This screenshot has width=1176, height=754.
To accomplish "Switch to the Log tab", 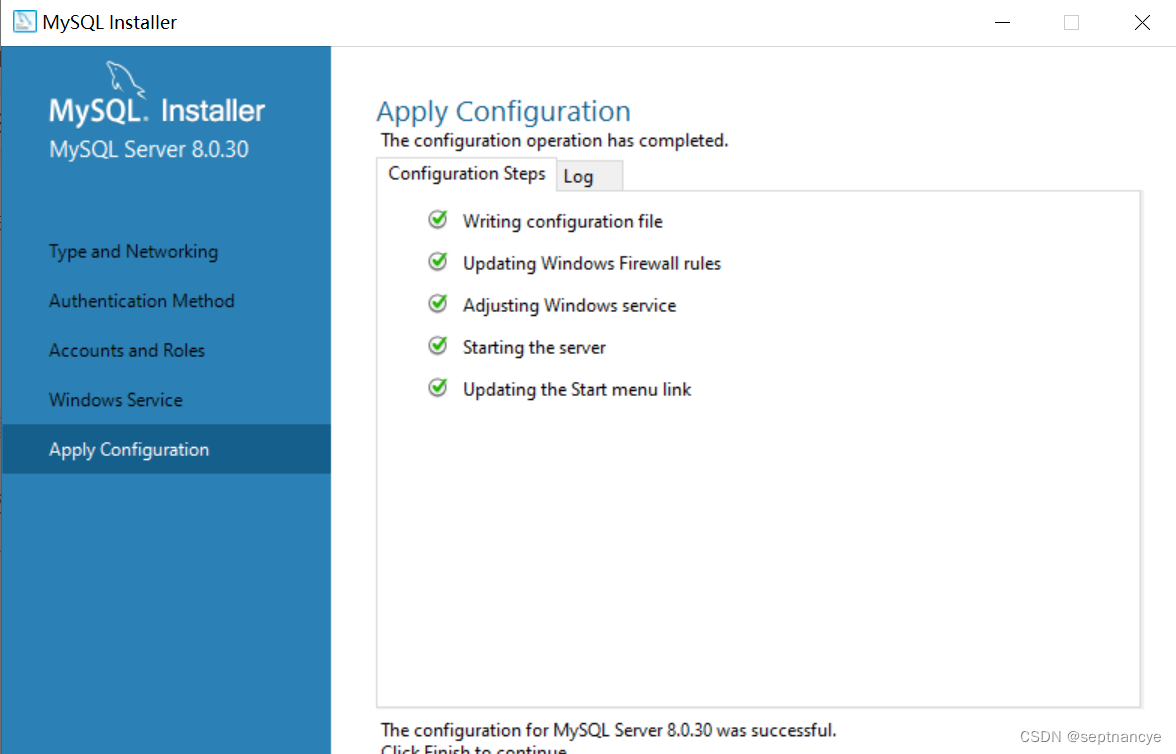I will 580,176.
